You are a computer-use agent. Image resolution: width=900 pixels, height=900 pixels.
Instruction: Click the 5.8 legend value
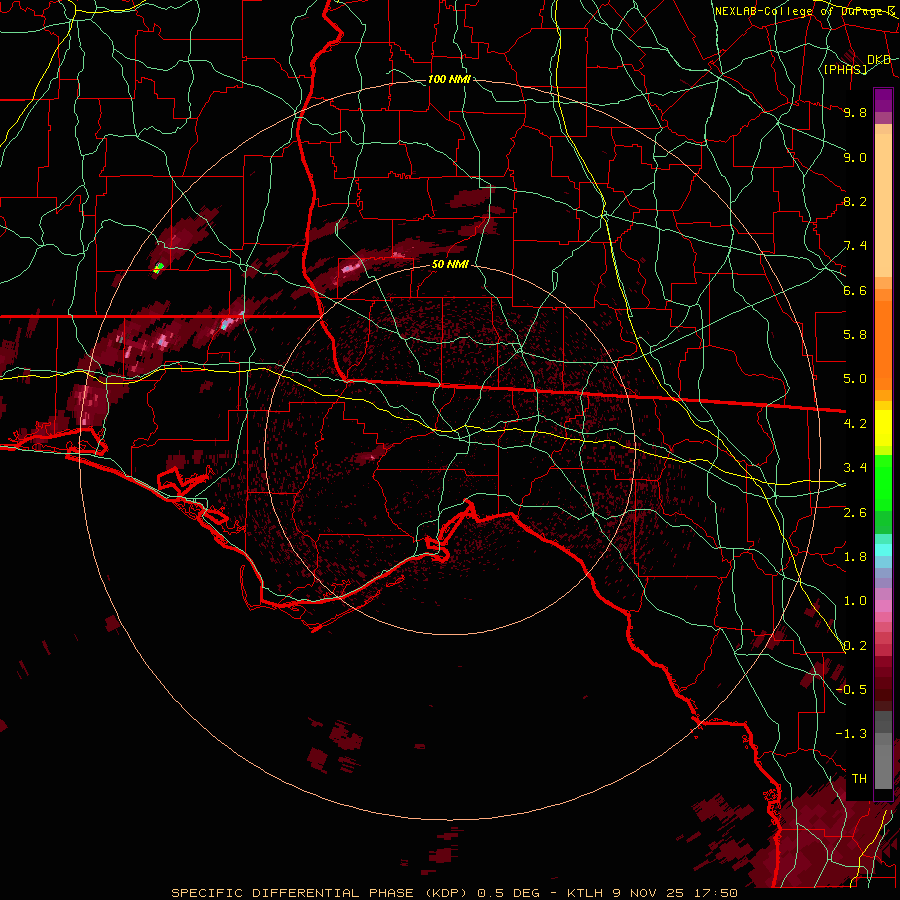pyautogui.click(x=855, y=335)
